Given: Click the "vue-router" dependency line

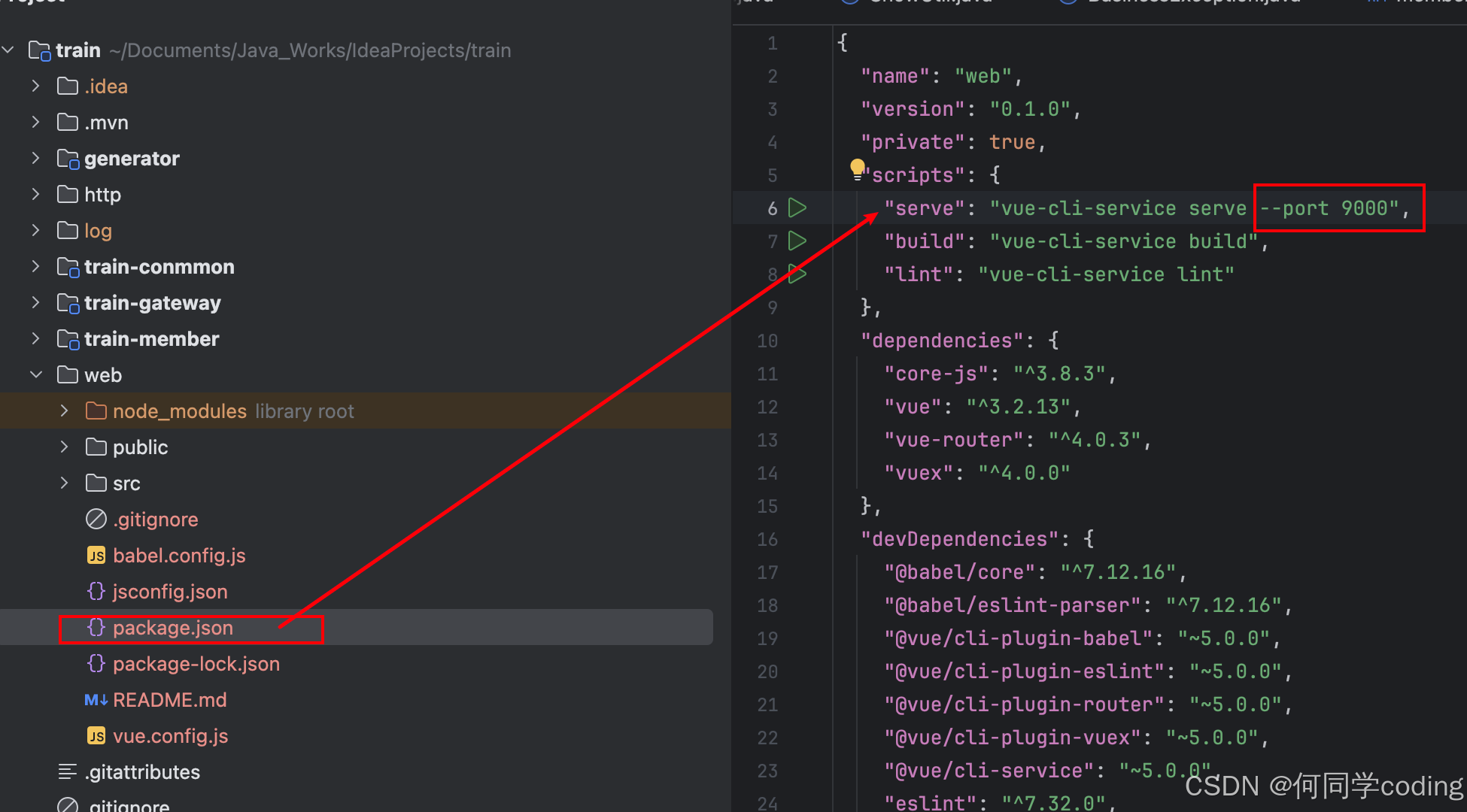Looking at the screenshot, I should (1018, 440).
